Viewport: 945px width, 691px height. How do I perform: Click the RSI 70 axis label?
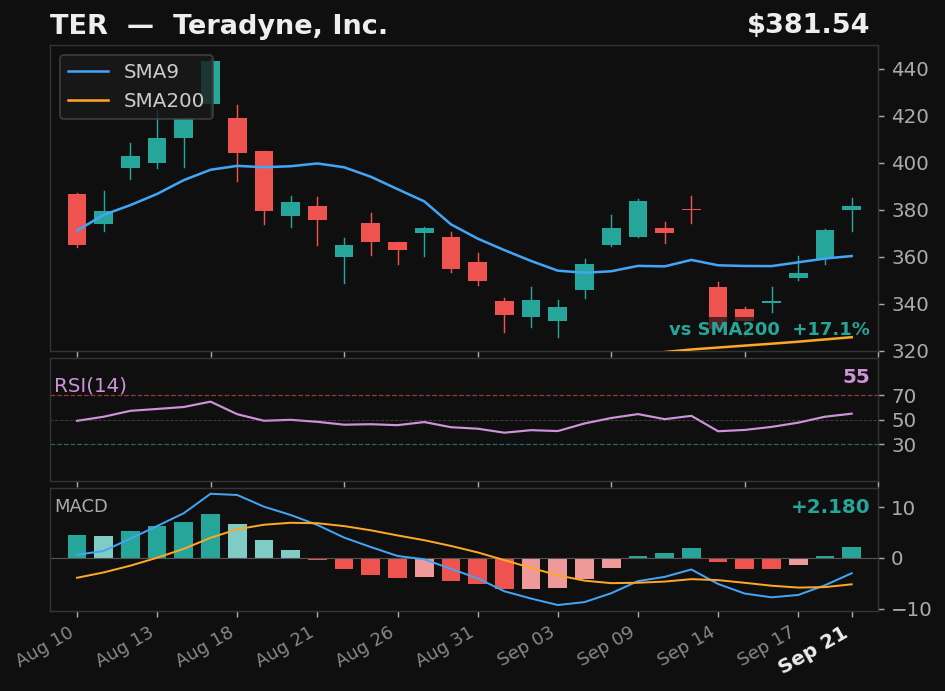pos(904,396)
